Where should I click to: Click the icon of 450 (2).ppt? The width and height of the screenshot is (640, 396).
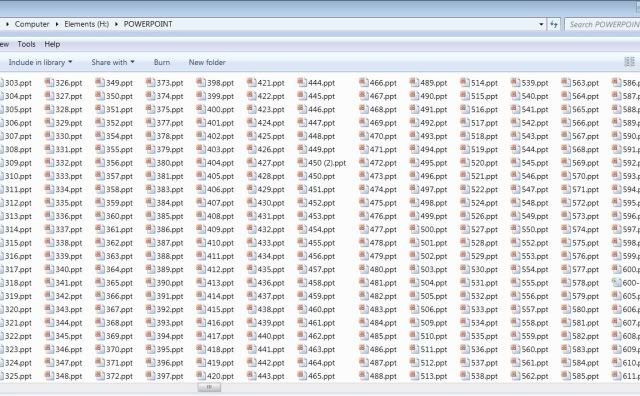point(302,162)
